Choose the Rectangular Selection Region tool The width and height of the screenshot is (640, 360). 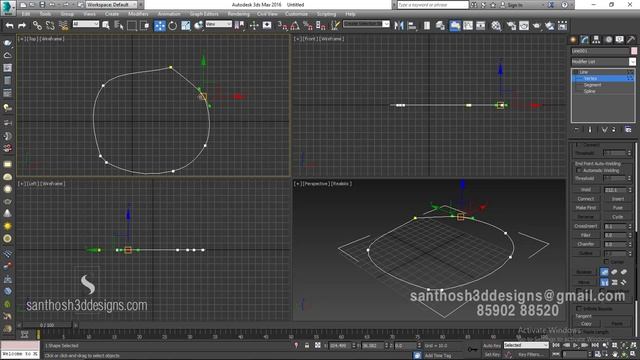pos(132,26)
